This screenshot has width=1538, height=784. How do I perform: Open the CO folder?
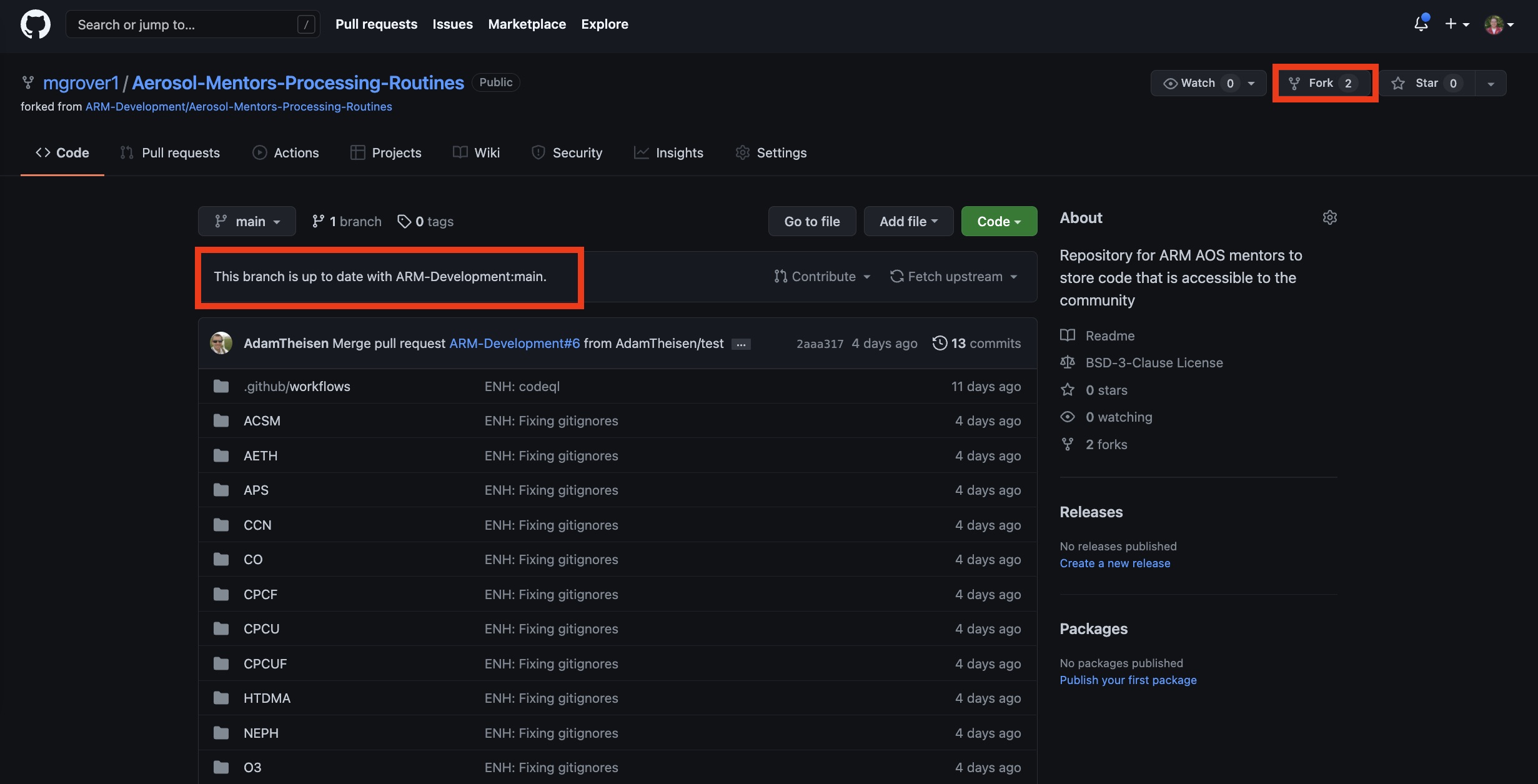[253, 559]
